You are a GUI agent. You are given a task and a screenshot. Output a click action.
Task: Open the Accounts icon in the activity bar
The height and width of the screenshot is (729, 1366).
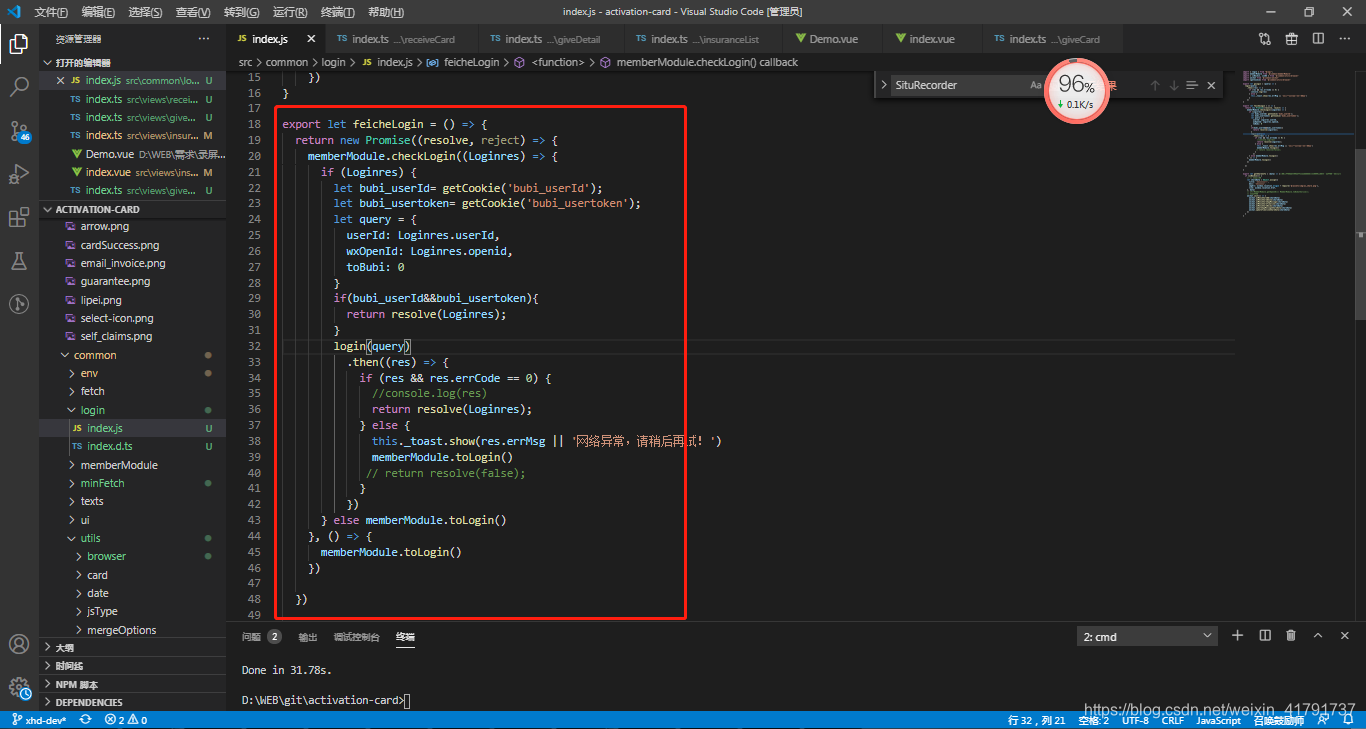[x=19, y=644]
